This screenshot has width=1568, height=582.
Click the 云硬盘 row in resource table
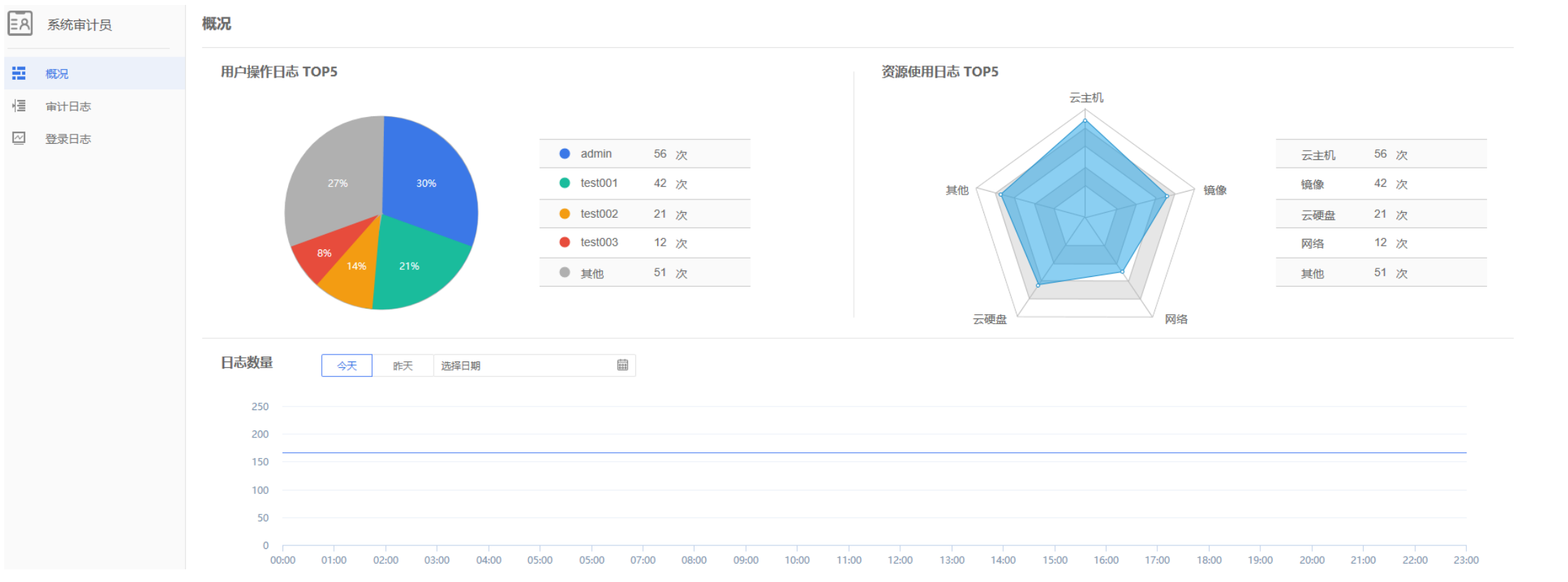coord(1381,214)
